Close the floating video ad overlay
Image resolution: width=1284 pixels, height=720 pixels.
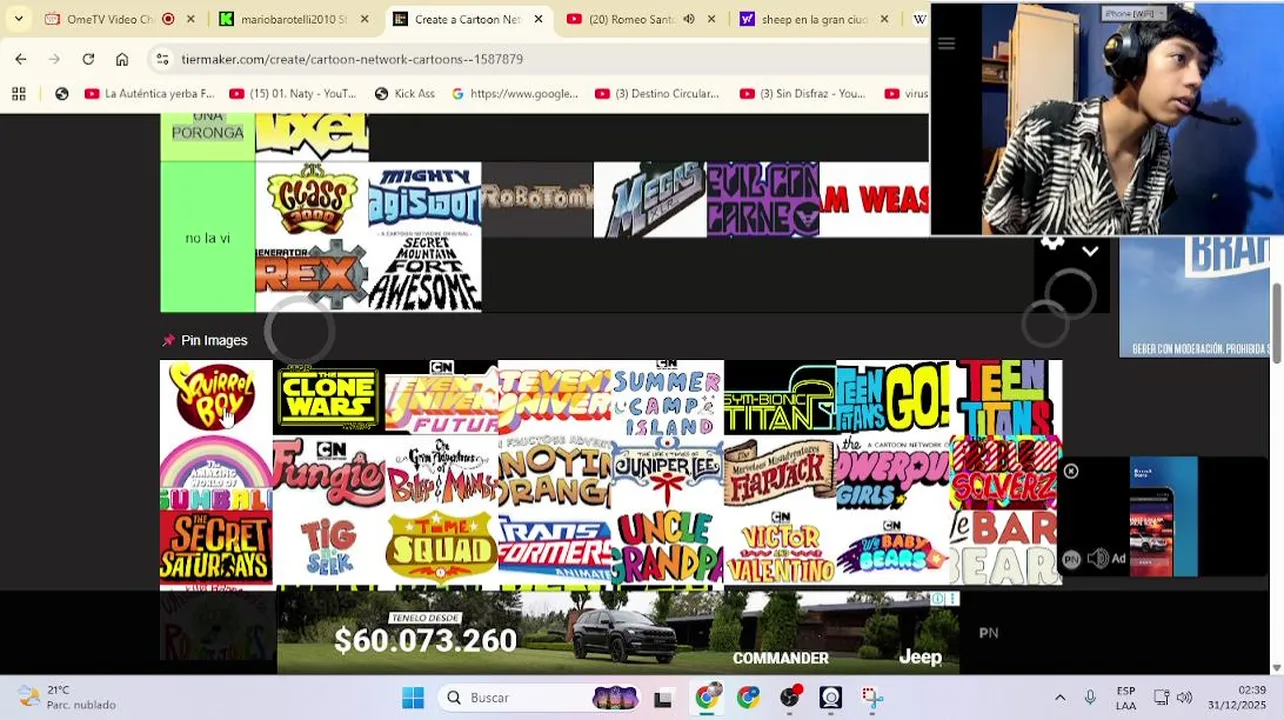click(1071, 471)
